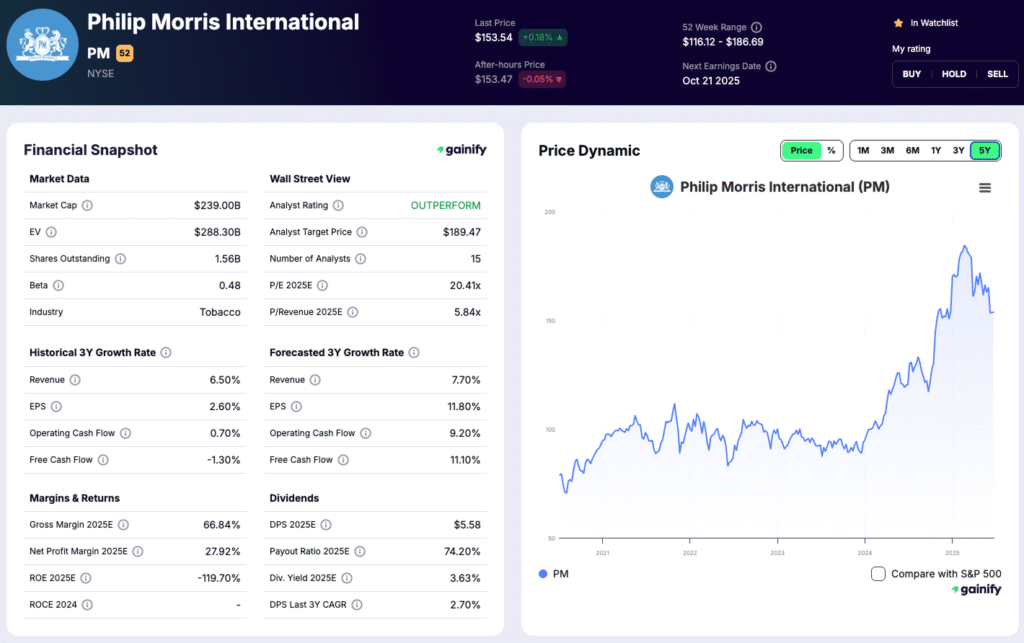Enable the Compare with S&P 500 checkbox
The height and width of the screenshot is (643, 1024).
878,574
